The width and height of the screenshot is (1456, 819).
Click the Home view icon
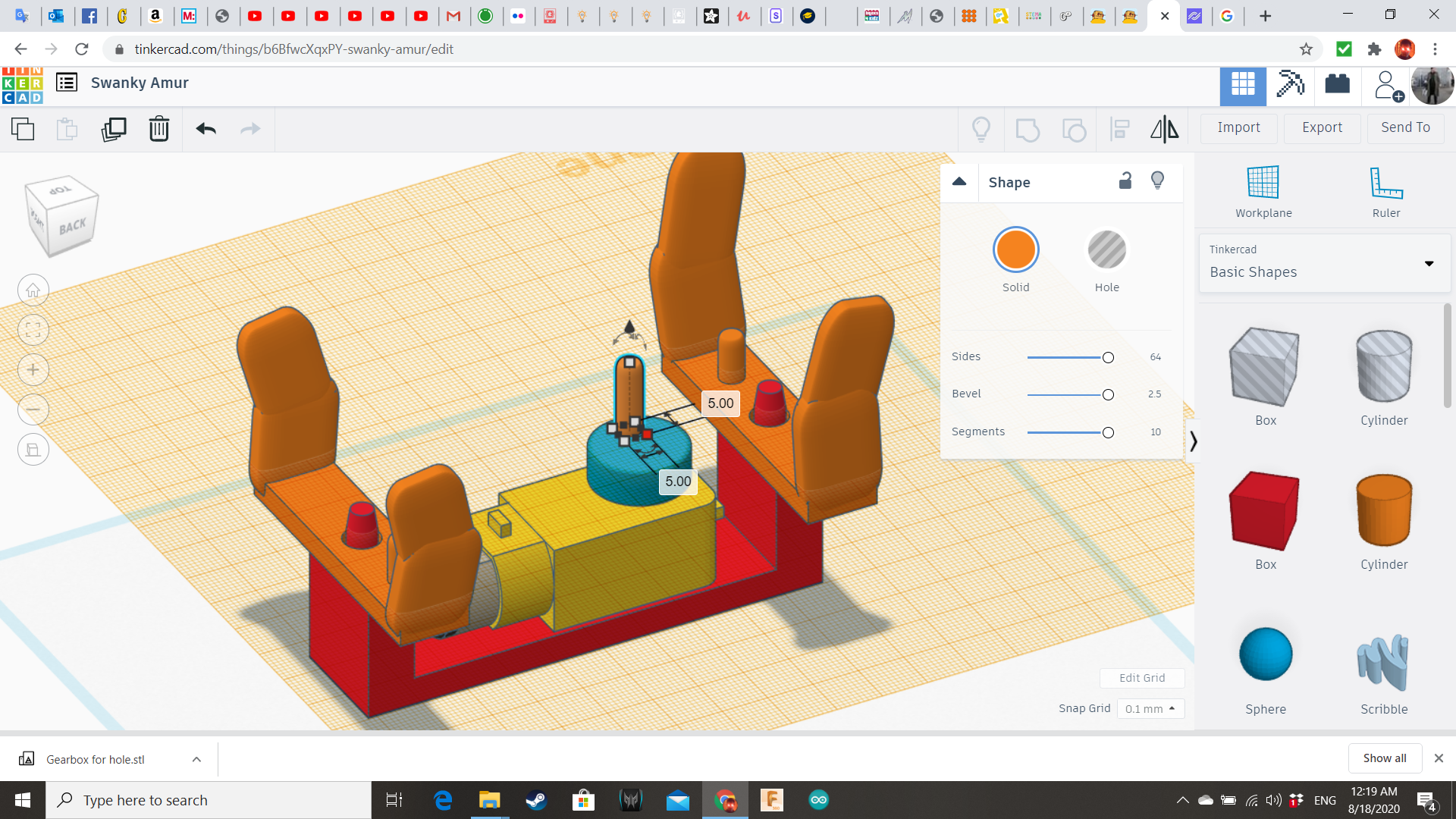33,290
